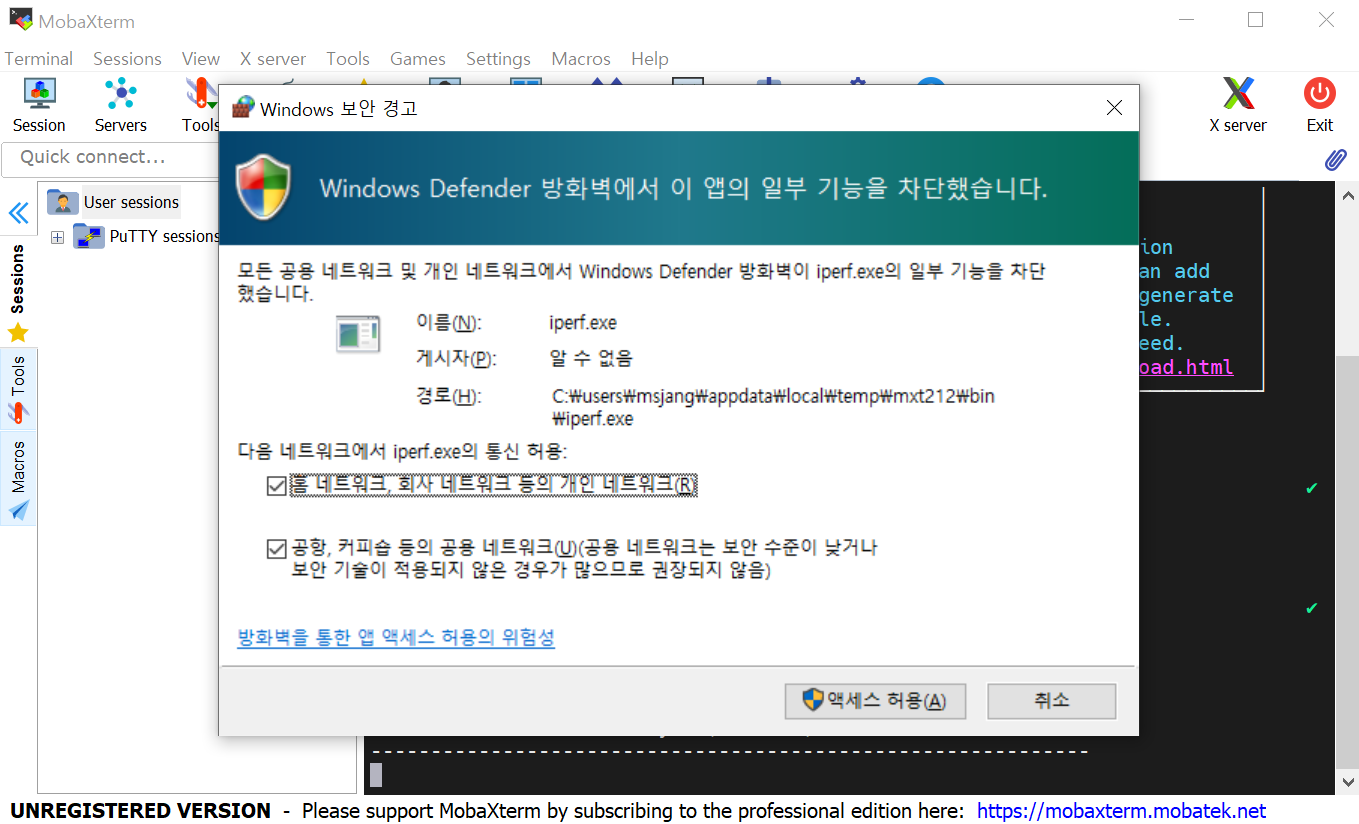Click the User sessions folder icon
1359x824 pixels.
click(62, 202)
